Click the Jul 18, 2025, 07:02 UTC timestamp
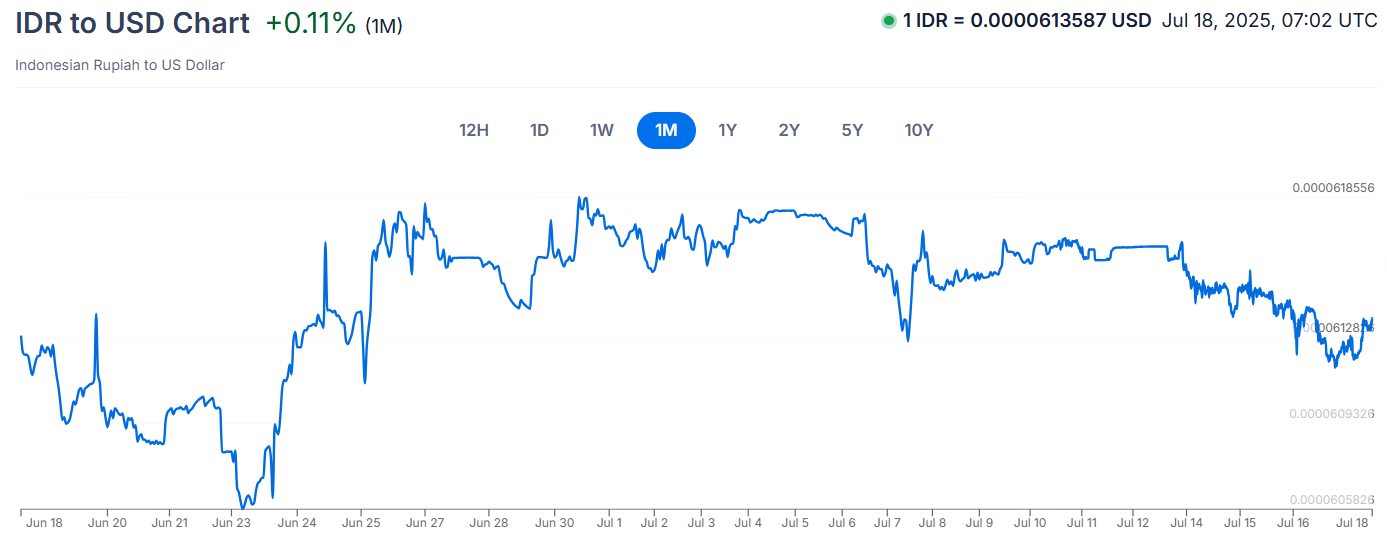This screenshot has height=541, width=1387. [x=1268, y=21]
